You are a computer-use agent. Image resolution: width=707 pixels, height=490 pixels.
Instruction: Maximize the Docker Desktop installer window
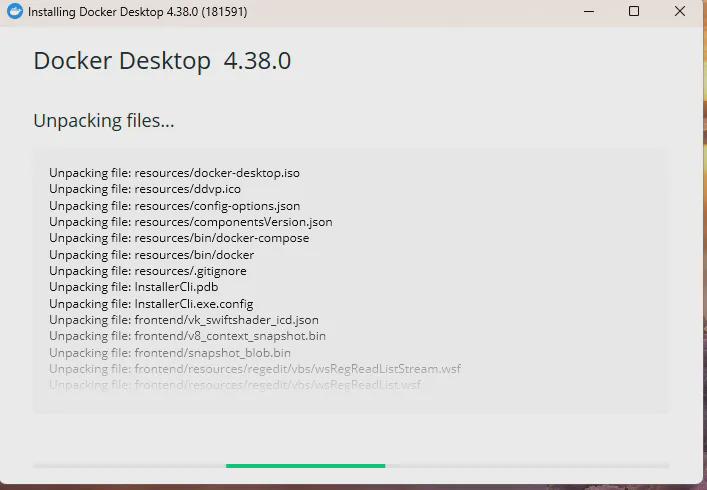click(x=634, y=11)
